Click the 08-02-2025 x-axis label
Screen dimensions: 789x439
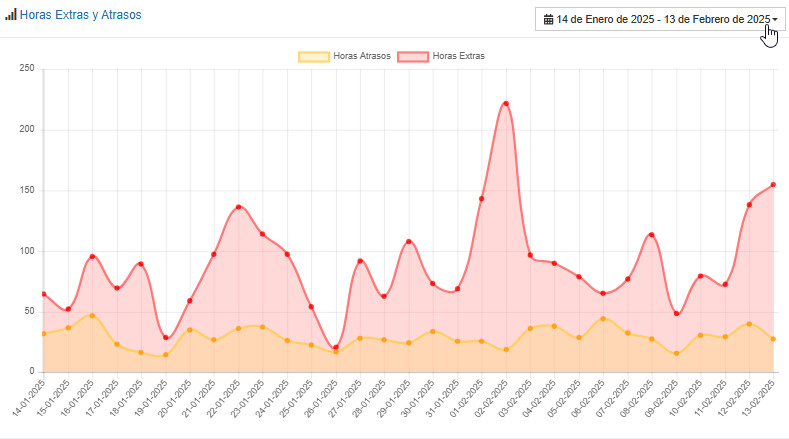coord(637,398)
